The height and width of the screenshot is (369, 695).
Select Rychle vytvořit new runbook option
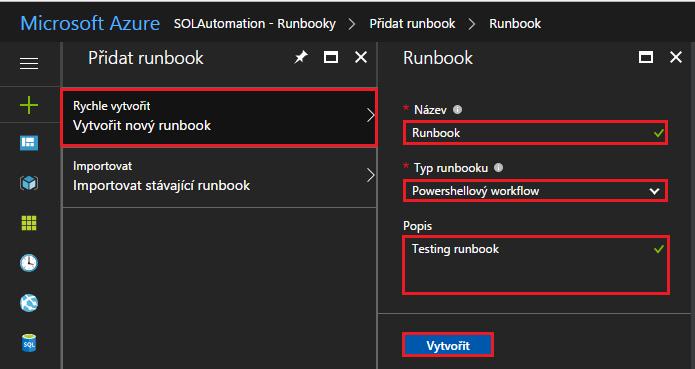(219, 117)
